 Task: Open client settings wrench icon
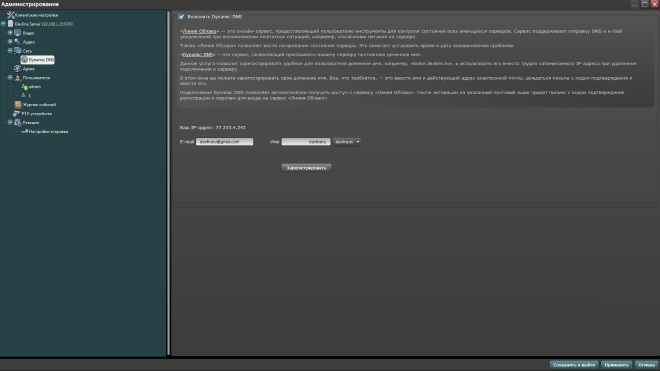(11, 15)
